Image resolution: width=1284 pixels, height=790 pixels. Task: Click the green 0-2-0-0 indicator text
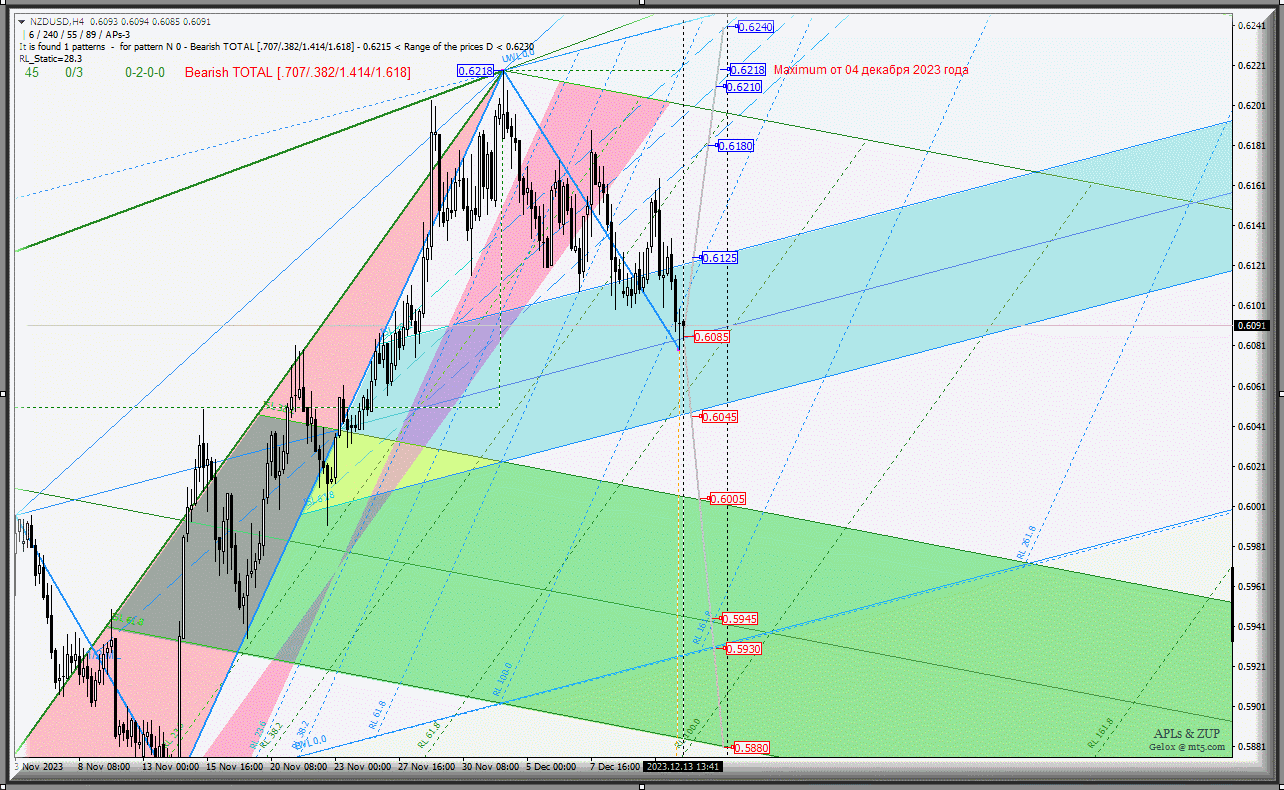145,72
